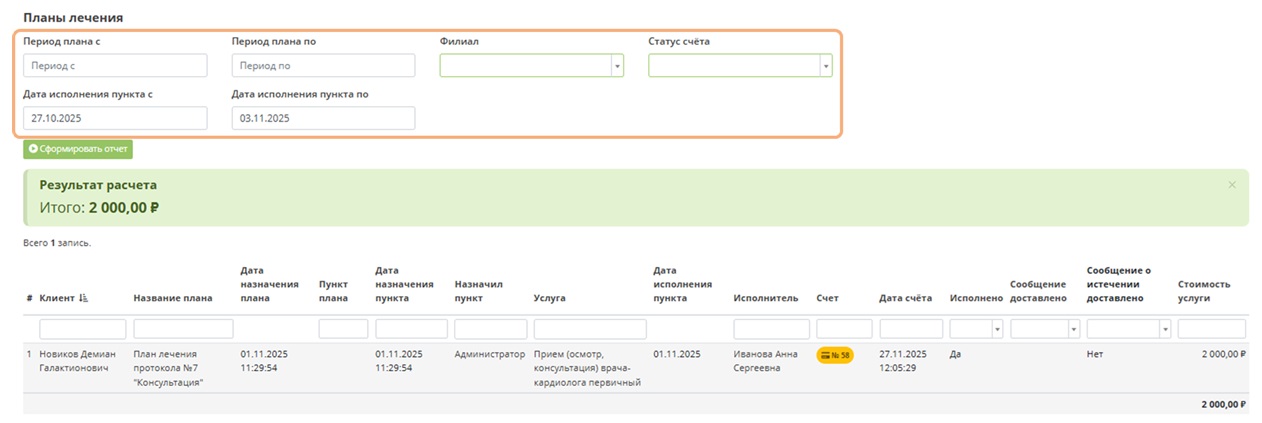Expand the Сообщение об истечении filter dropdown

pos(1128,329)
